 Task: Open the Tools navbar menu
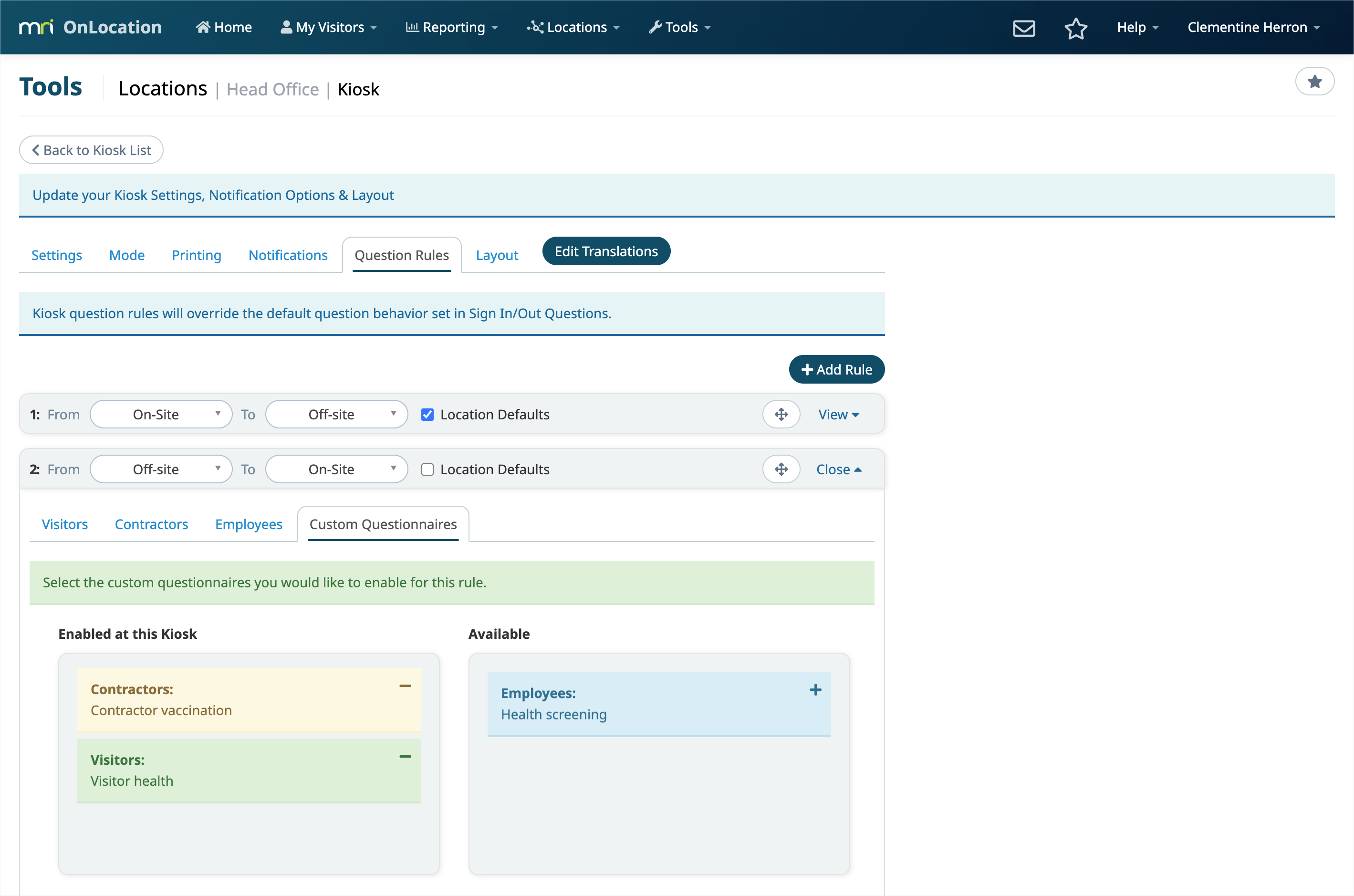pos(680,27)
